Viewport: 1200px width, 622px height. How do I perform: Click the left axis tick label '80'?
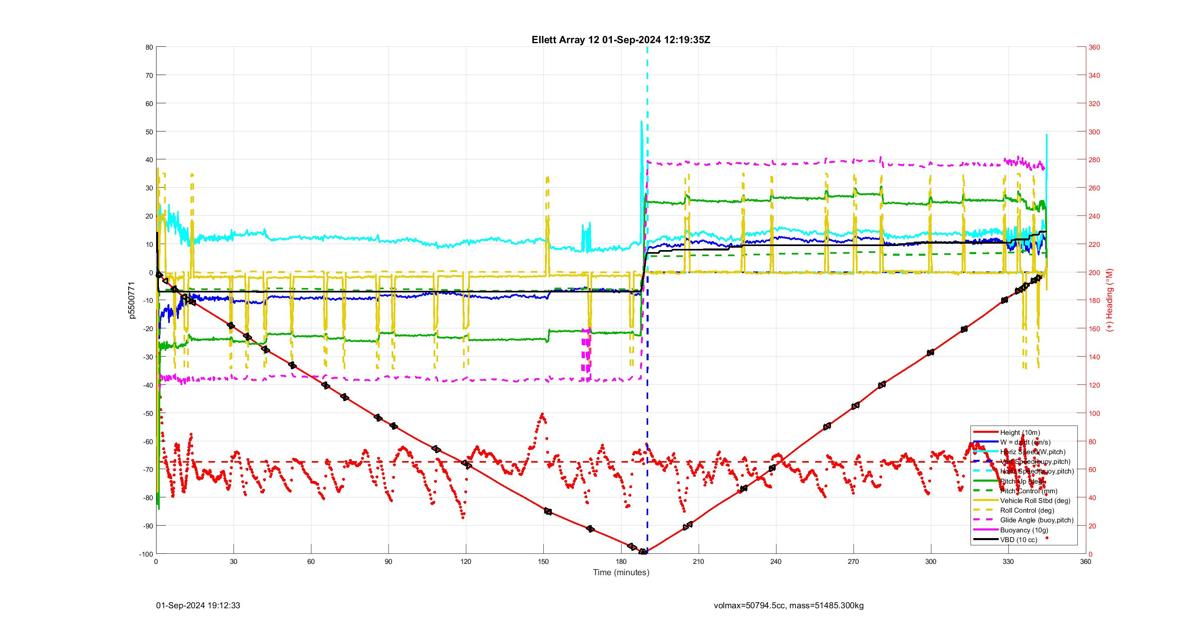click(x=148, y=47)
